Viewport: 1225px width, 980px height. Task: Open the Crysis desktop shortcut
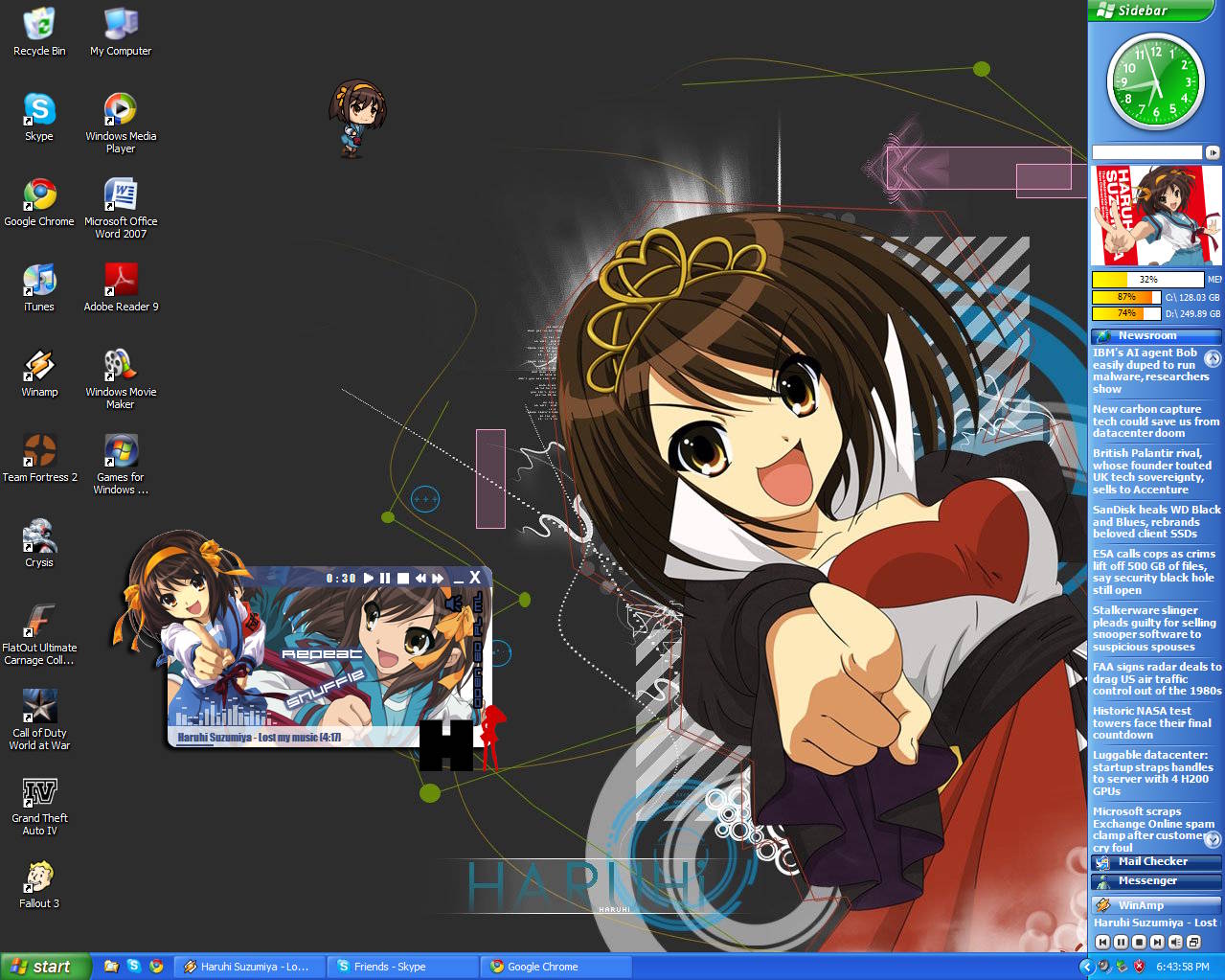click(x=39, y=536)
